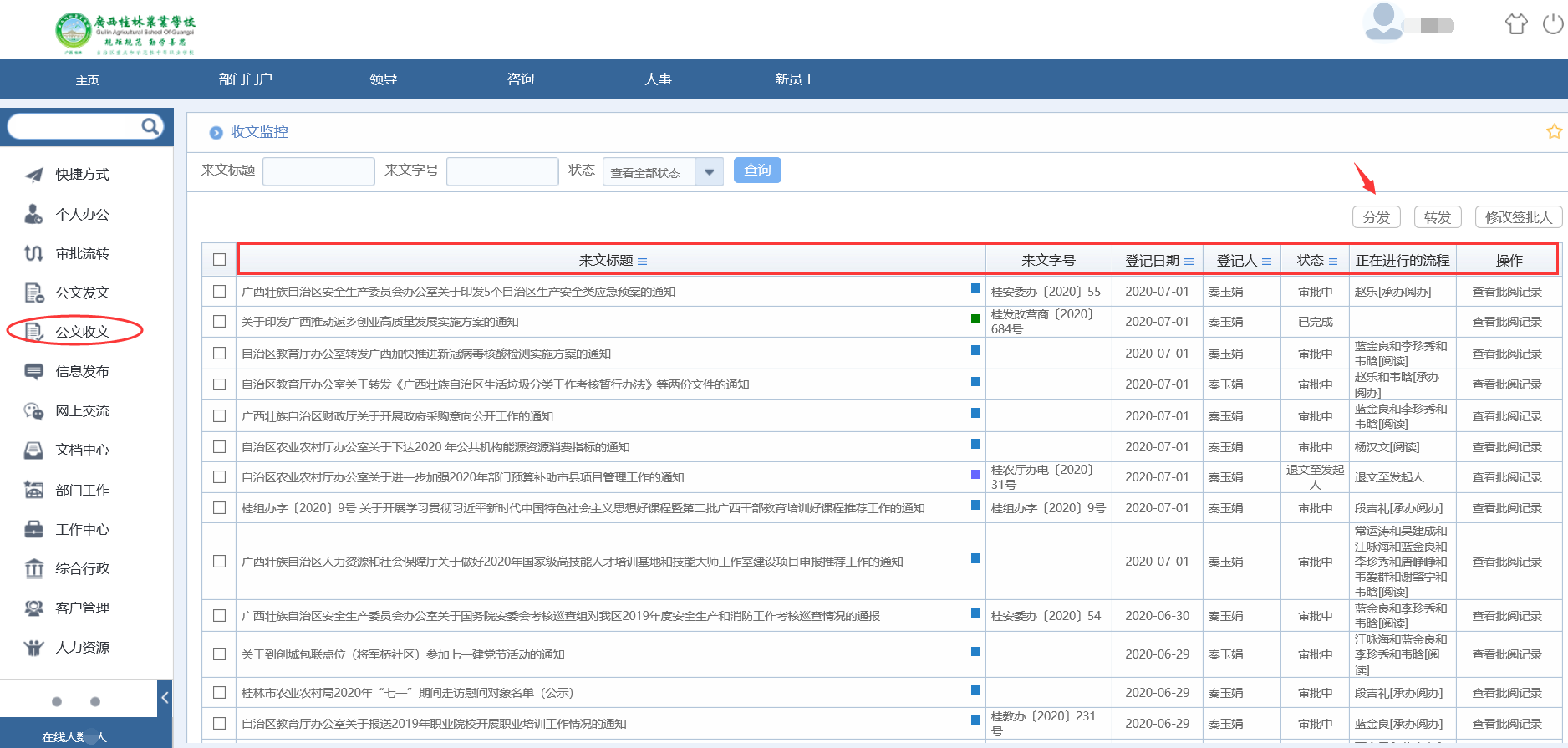The image size is (1568, 748).
Task: Click the 分发 button
Action: pyautogui.click(x=1376, y=217)
